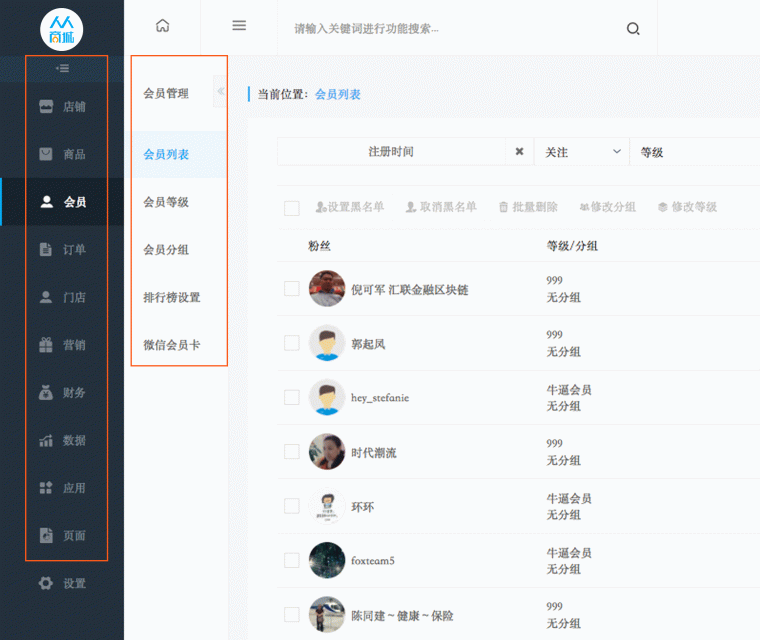Screen dimensions: 760x640
Task: Check the box for 时代潮流
Action: coord(292,451)
